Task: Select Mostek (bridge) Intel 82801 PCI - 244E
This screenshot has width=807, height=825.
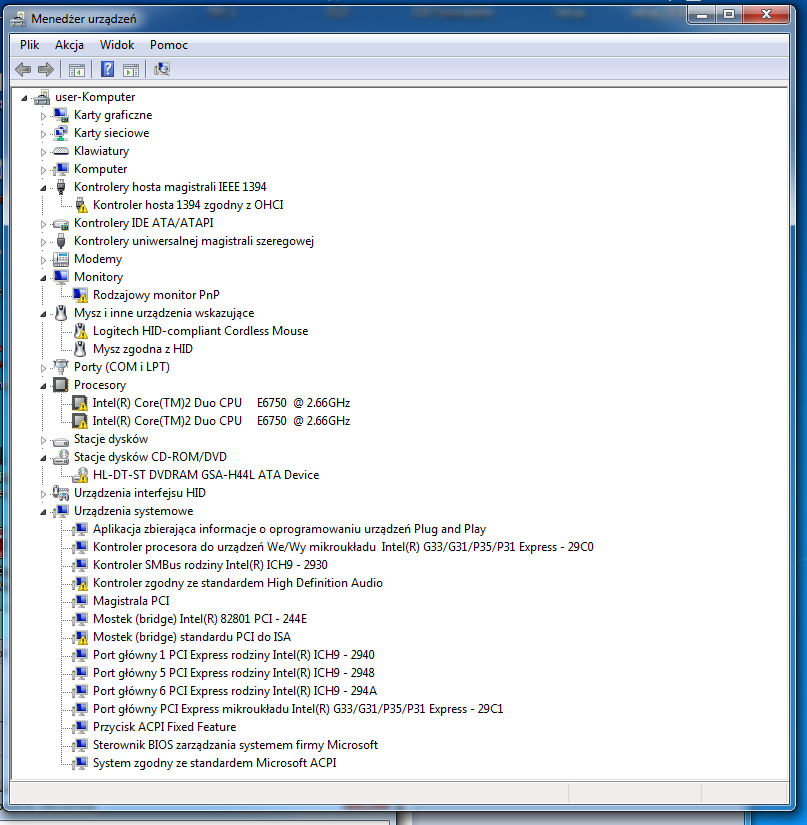Action: click(200, 619)
